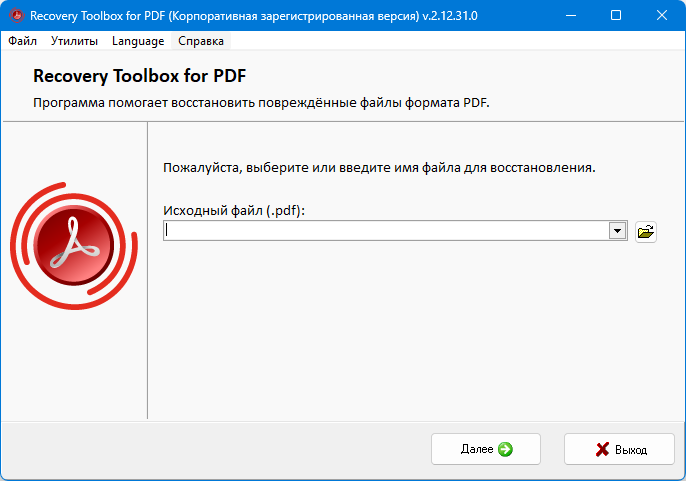Click the large PDF recovery logo

pos(74,246)
